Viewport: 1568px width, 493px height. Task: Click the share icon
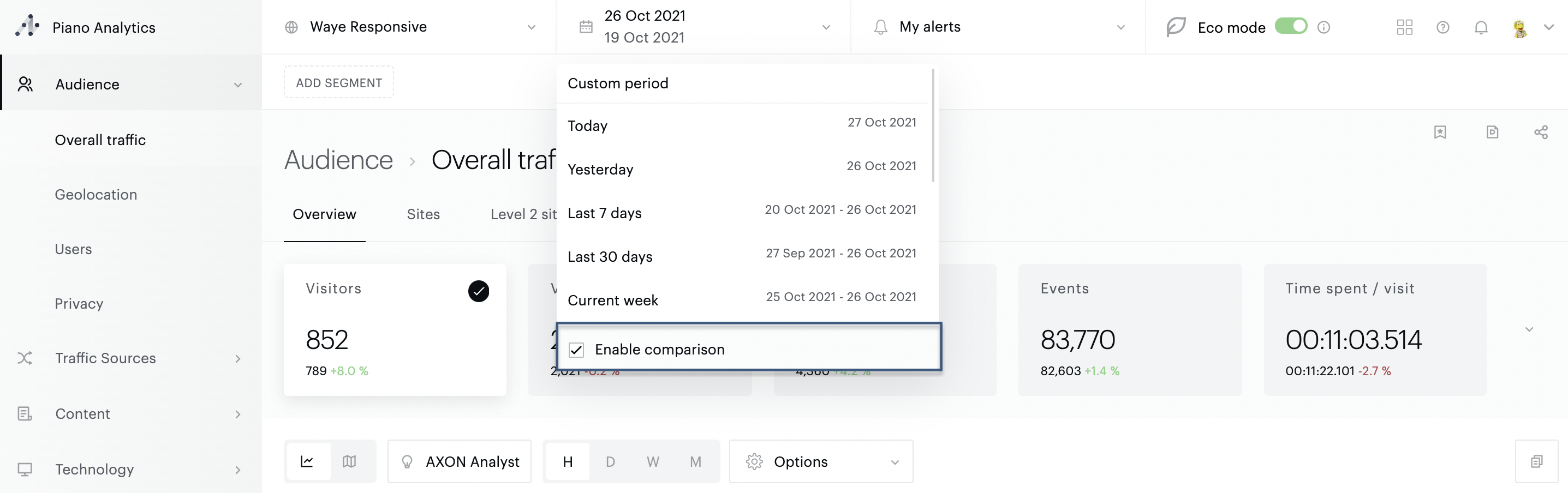click(1541, 133)
